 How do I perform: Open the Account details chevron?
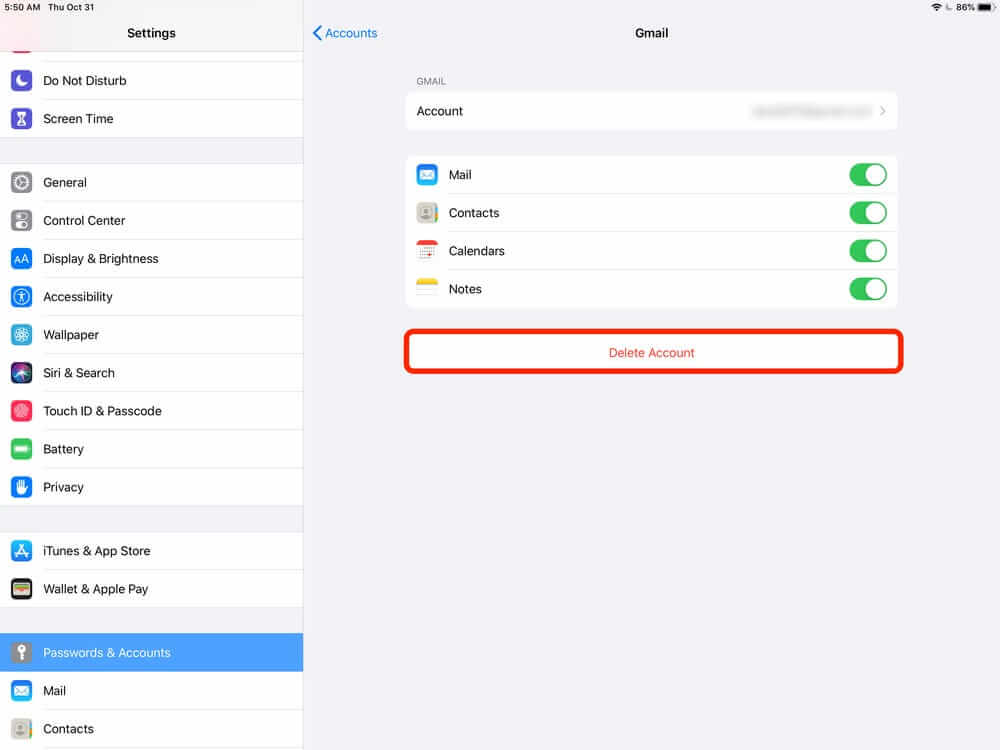point(882,112)
